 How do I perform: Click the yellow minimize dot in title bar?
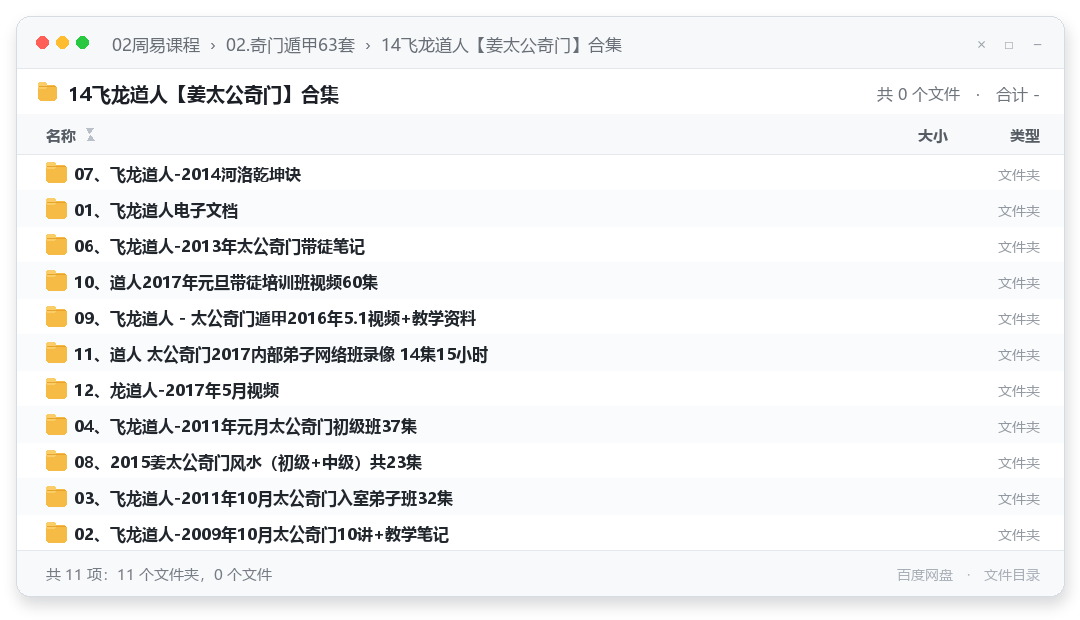coord(63,43)
